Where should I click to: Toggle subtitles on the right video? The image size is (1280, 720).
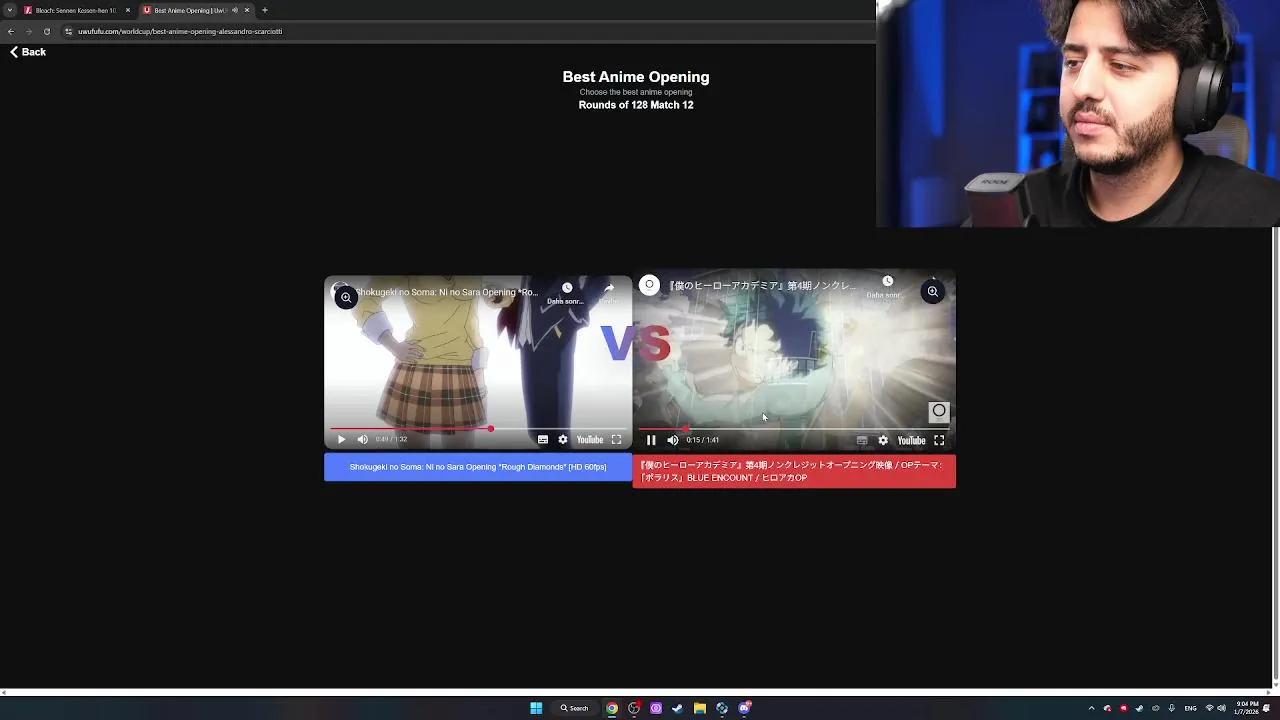(x=862, y=440)
